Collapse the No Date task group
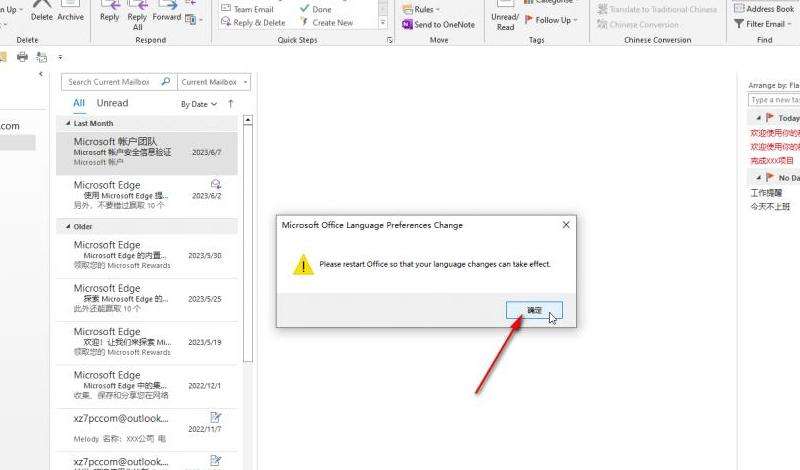The height and width of the screenshot is (470, 800). click(x=758, y=178)
